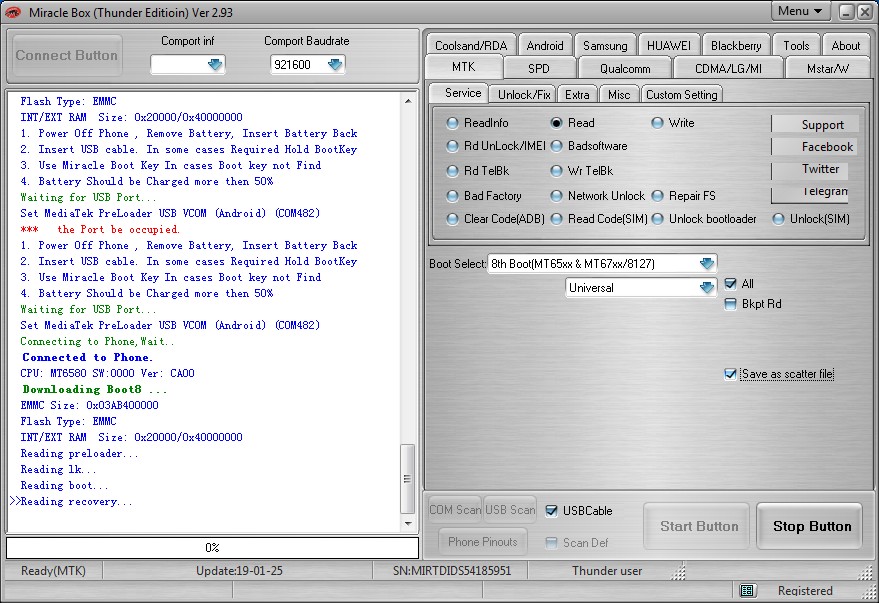Switch to the SPD tab

(539, 68)
